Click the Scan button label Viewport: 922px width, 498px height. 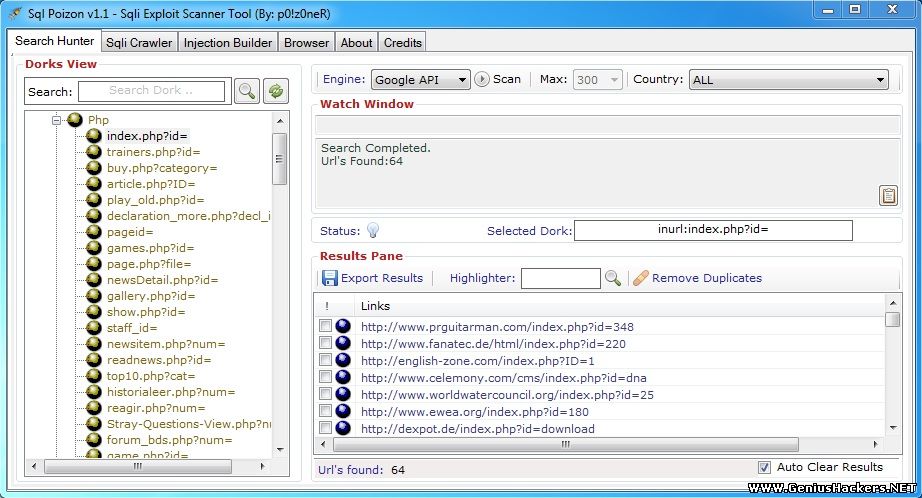(507, 79)
